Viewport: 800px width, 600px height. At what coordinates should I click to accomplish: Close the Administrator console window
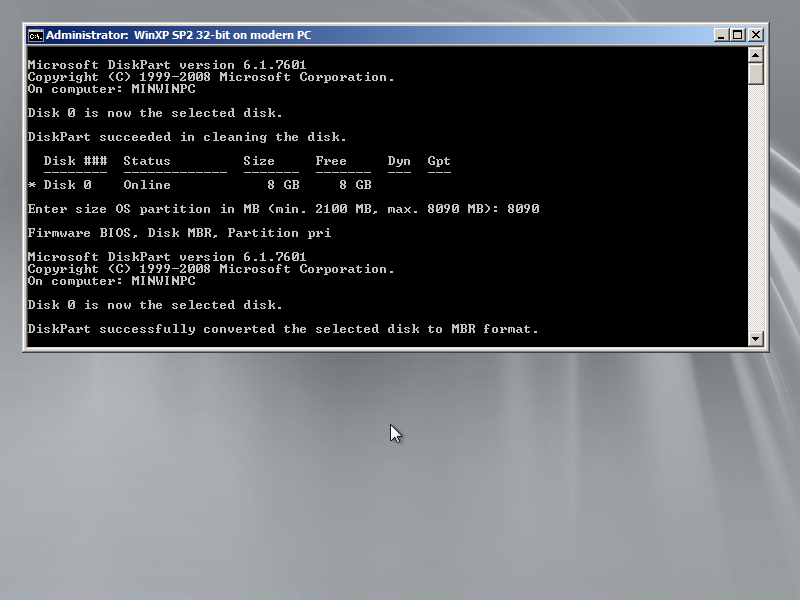[756, 35]
